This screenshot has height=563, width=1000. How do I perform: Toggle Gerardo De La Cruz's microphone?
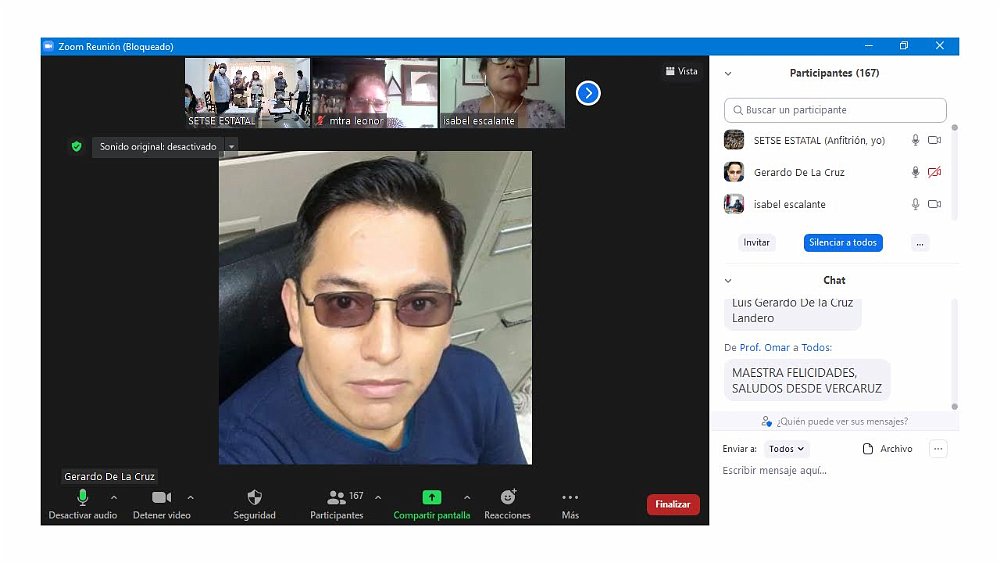coord(915,173)
